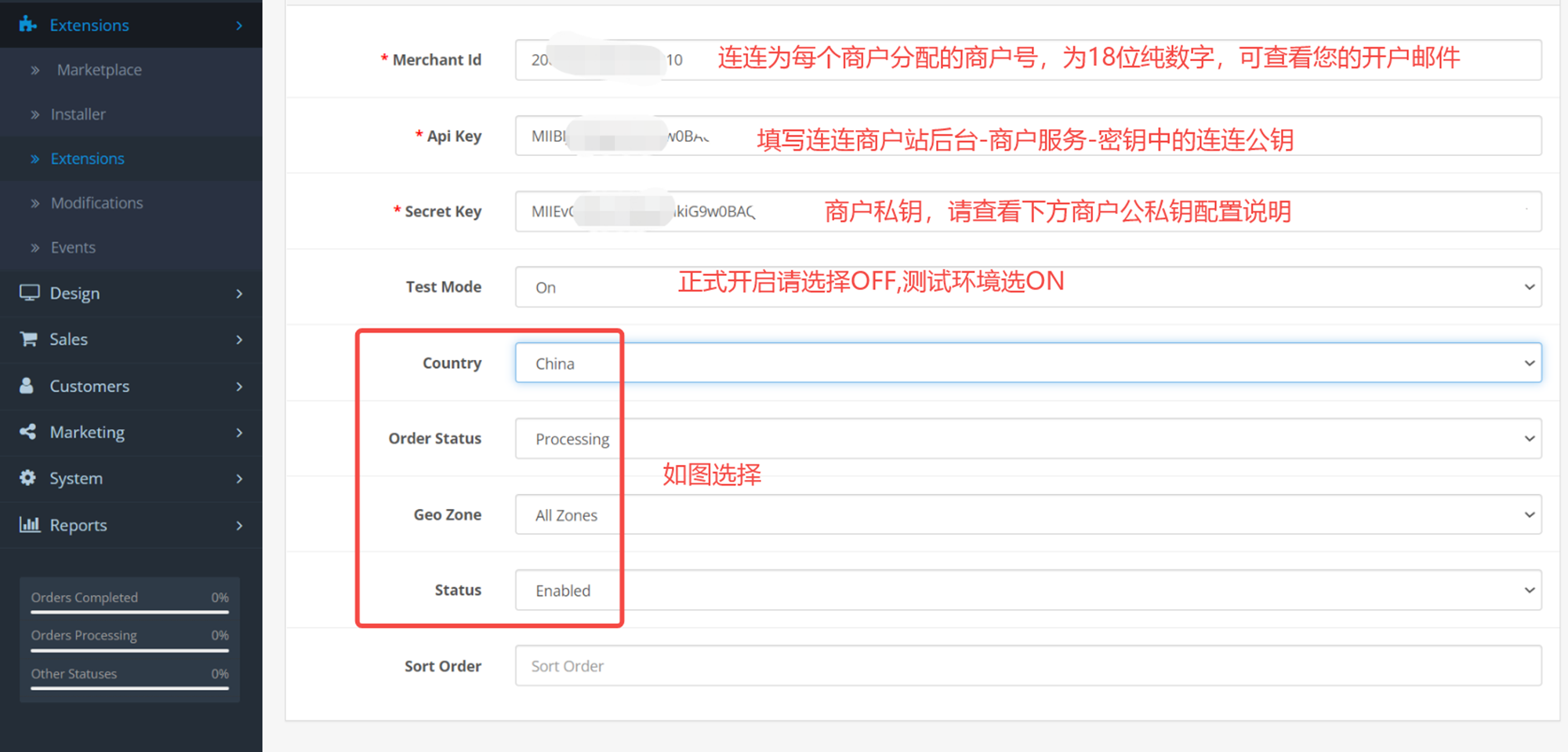Viewport: 1568px width, 752px height.
Task: Expand the System menu chevron
Action: [239, 478]
